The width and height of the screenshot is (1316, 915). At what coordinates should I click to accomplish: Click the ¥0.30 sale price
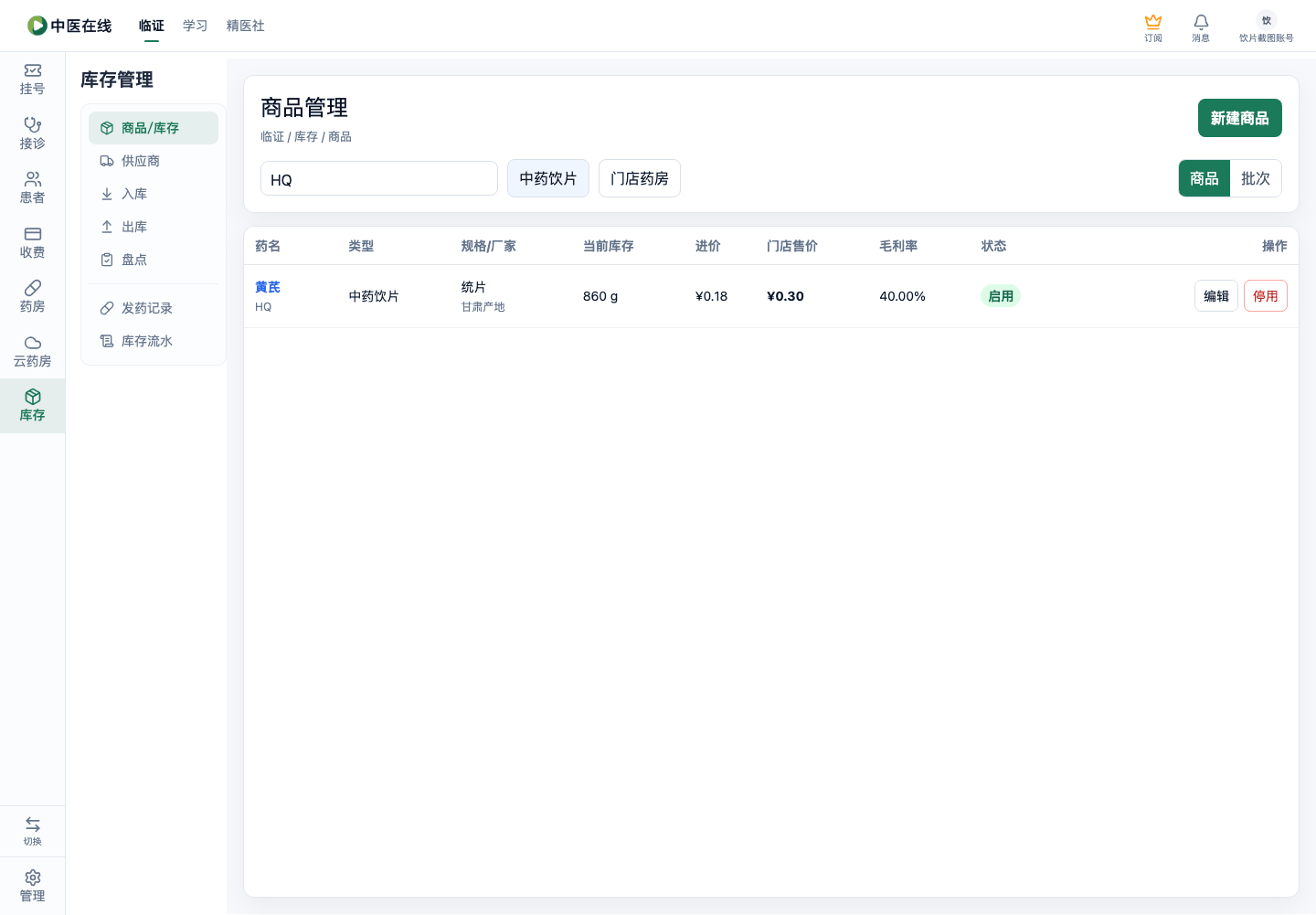pyautogui.click(x=785, y=296)
